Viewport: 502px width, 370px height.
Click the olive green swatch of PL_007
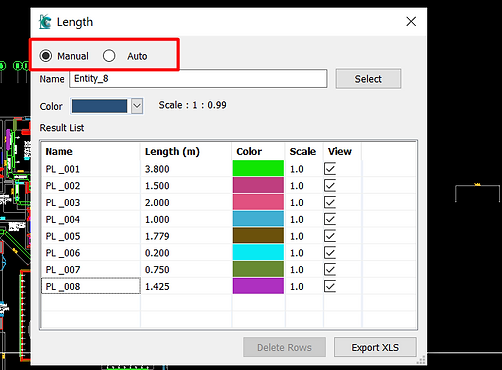[258, 269]
